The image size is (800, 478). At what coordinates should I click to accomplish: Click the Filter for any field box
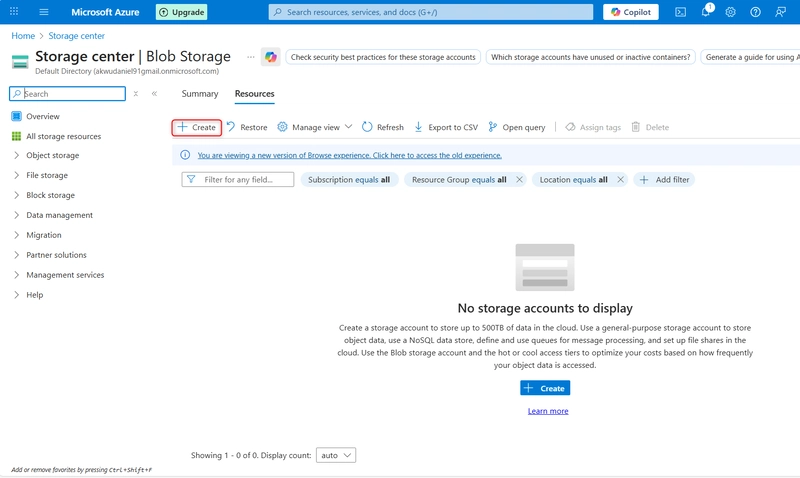[x=238, y=179]
